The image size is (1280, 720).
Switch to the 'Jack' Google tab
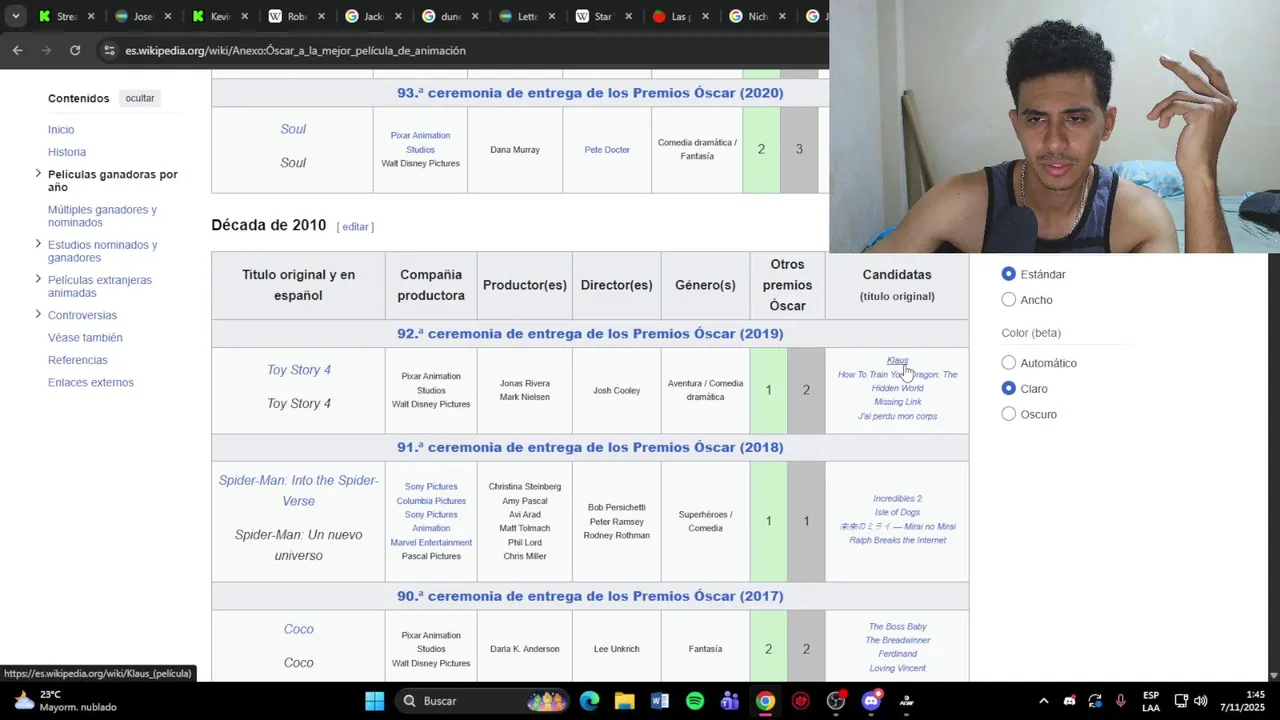375,16
